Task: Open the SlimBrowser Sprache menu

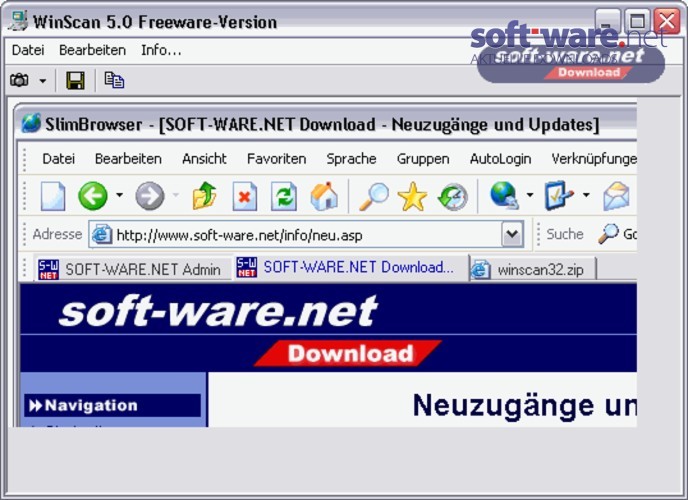Action: pos(351,158)
